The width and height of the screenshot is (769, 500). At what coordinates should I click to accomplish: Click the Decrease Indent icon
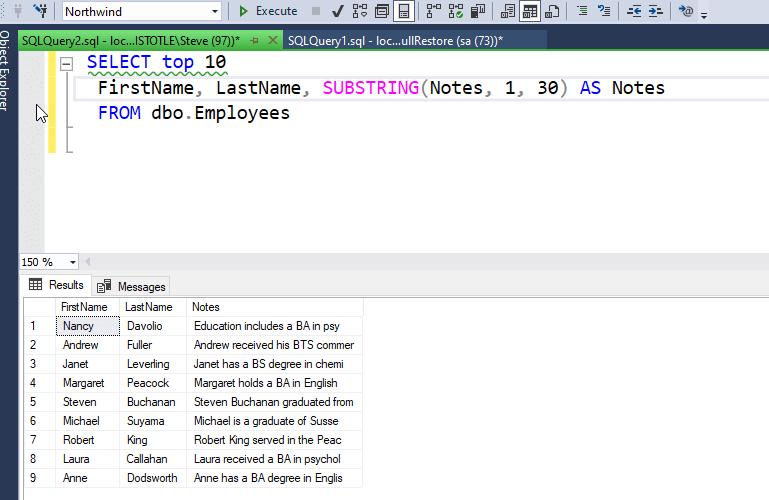(x=636, y=11)
